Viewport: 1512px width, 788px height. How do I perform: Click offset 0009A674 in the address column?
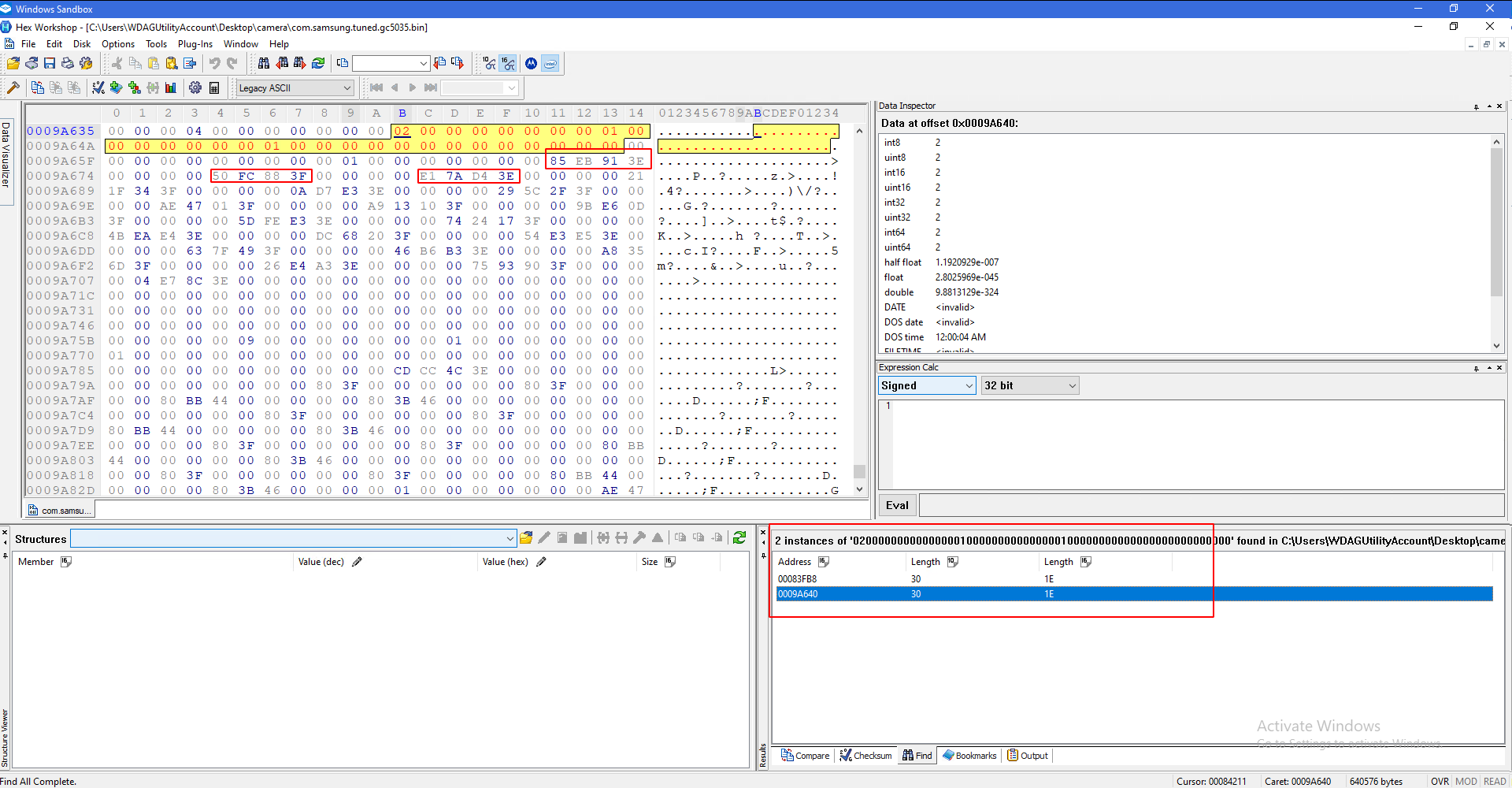click(61, 176)
